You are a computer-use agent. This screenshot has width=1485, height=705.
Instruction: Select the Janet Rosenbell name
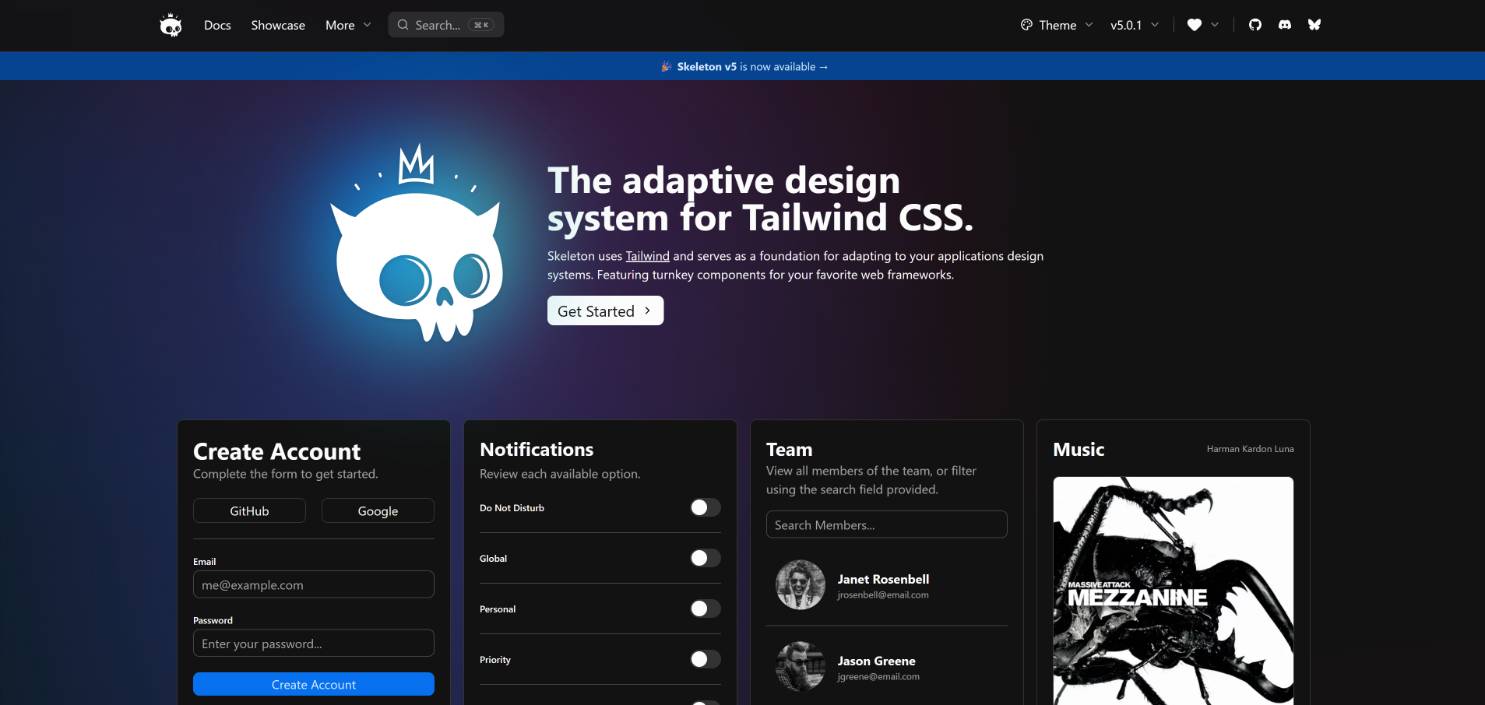point(883,579)
